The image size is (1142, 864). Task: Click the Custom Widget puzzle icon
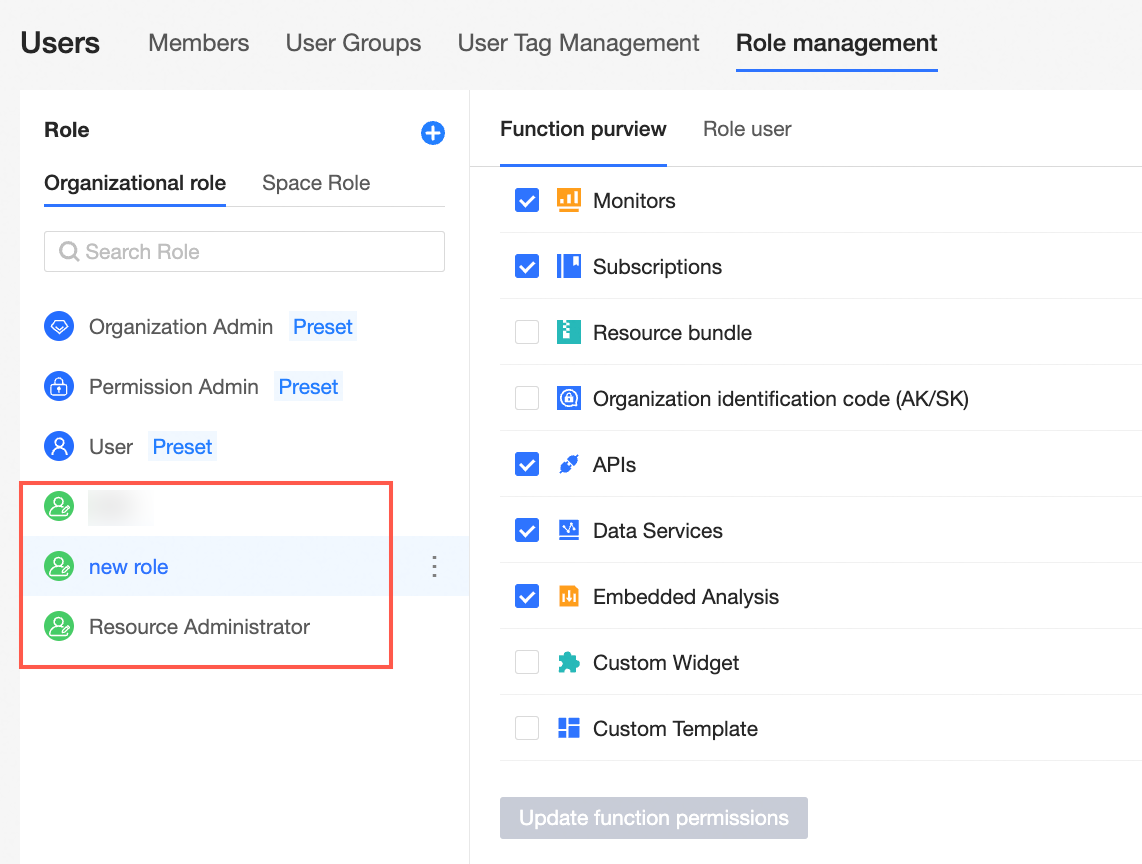pyautogui.click(x=568, y=663)
